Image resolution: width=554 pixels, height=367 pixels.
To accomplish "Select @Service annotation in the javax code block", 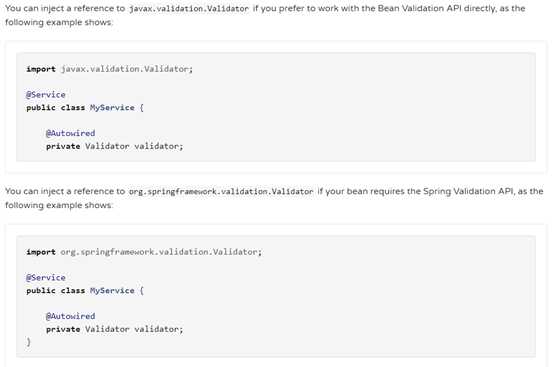I will click(x=46, y=95).
